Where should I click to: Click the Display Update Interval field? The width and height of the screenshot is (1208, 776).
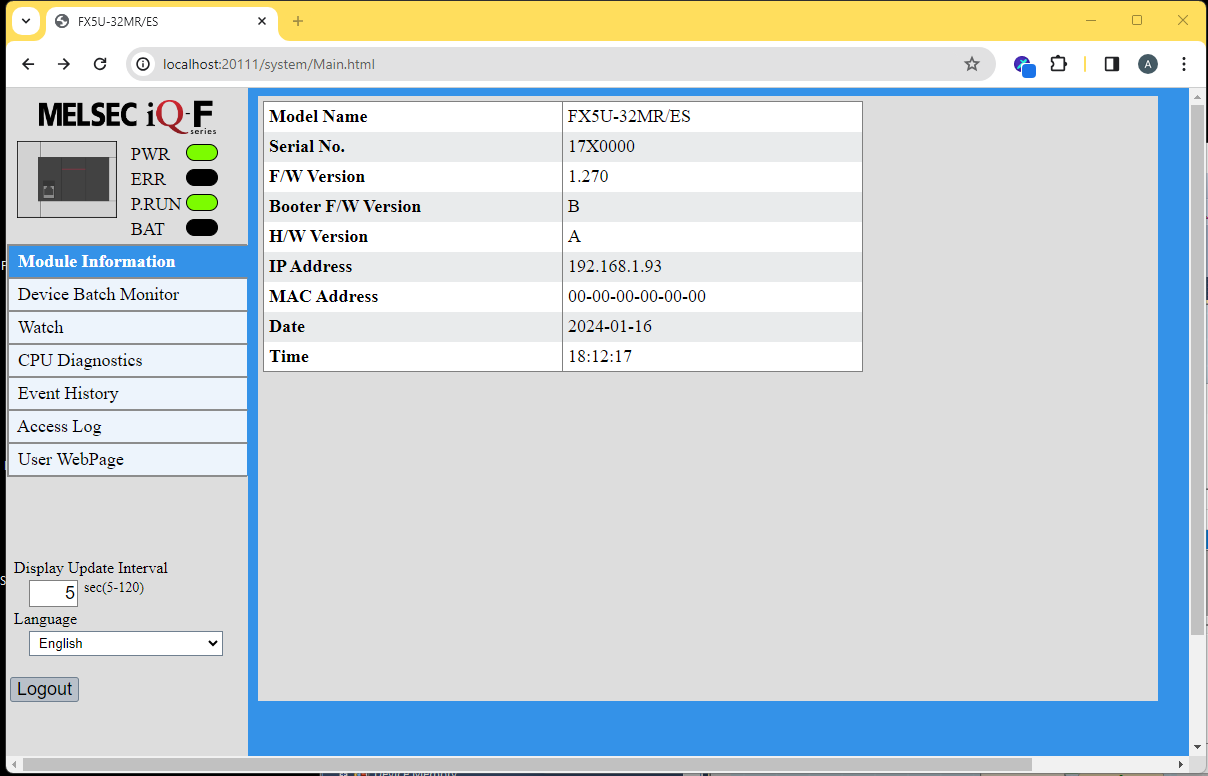[53, 593]
